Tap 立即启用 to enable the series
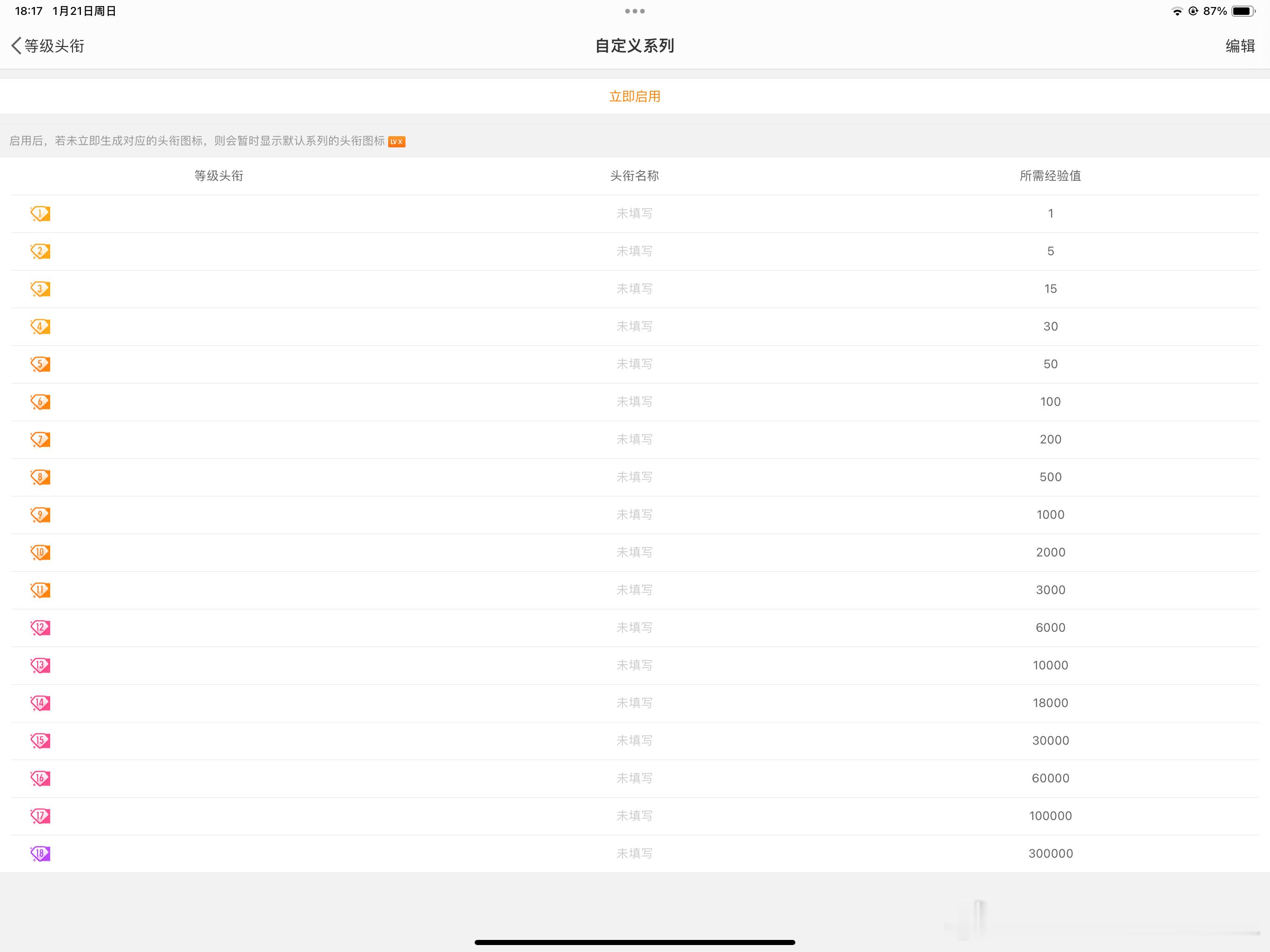 pos(635,97)
